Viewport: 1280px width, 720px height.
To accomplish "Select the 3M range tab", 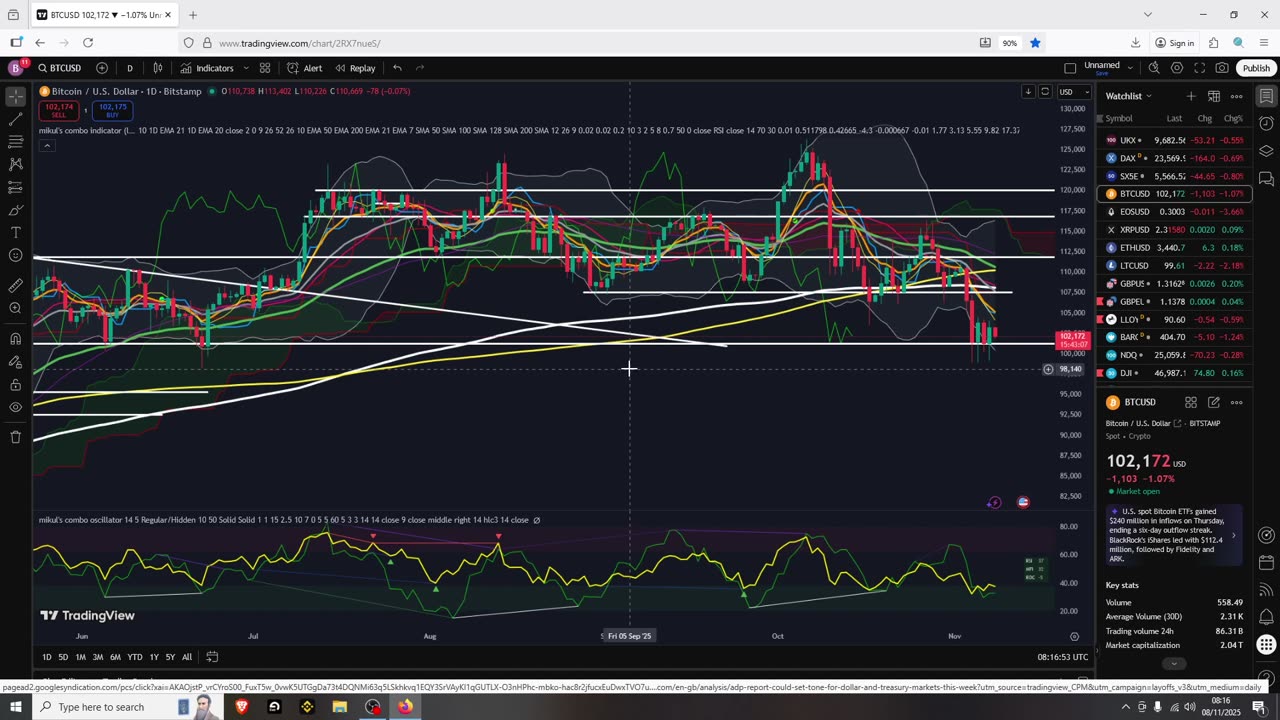I will pyautogui.click(x=98, y=657).
